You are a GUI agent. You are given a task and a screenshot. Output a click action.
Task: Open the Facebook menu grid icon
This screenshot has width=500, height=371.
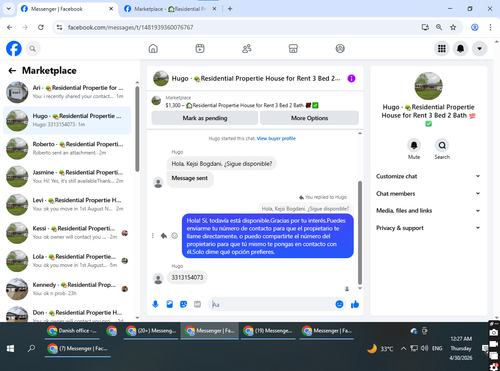442,49
